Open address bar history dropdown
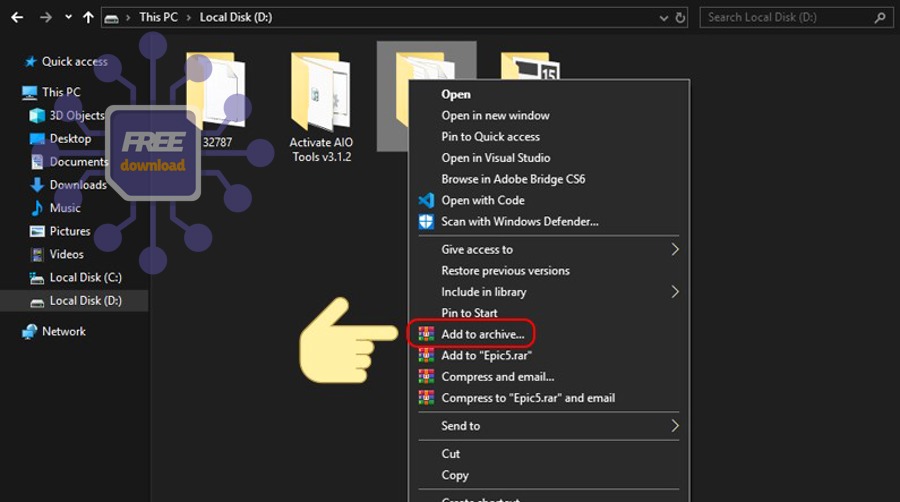The height and width of the screenshot is (502, 900). click(664, 17)
